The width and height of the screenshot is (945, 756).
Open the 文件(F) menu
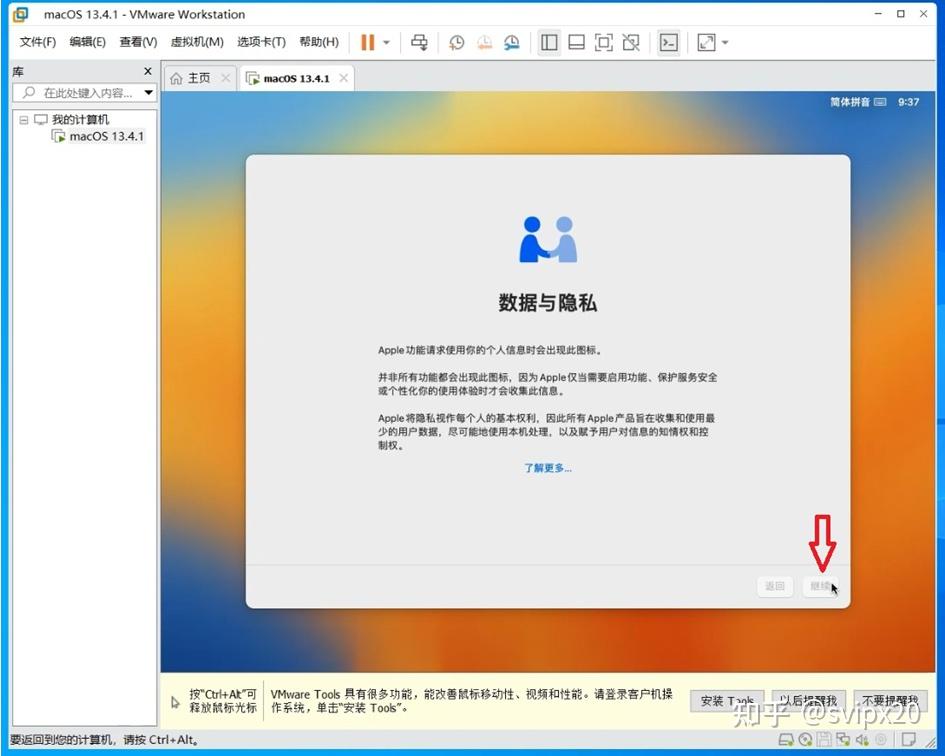coord(37,42)
